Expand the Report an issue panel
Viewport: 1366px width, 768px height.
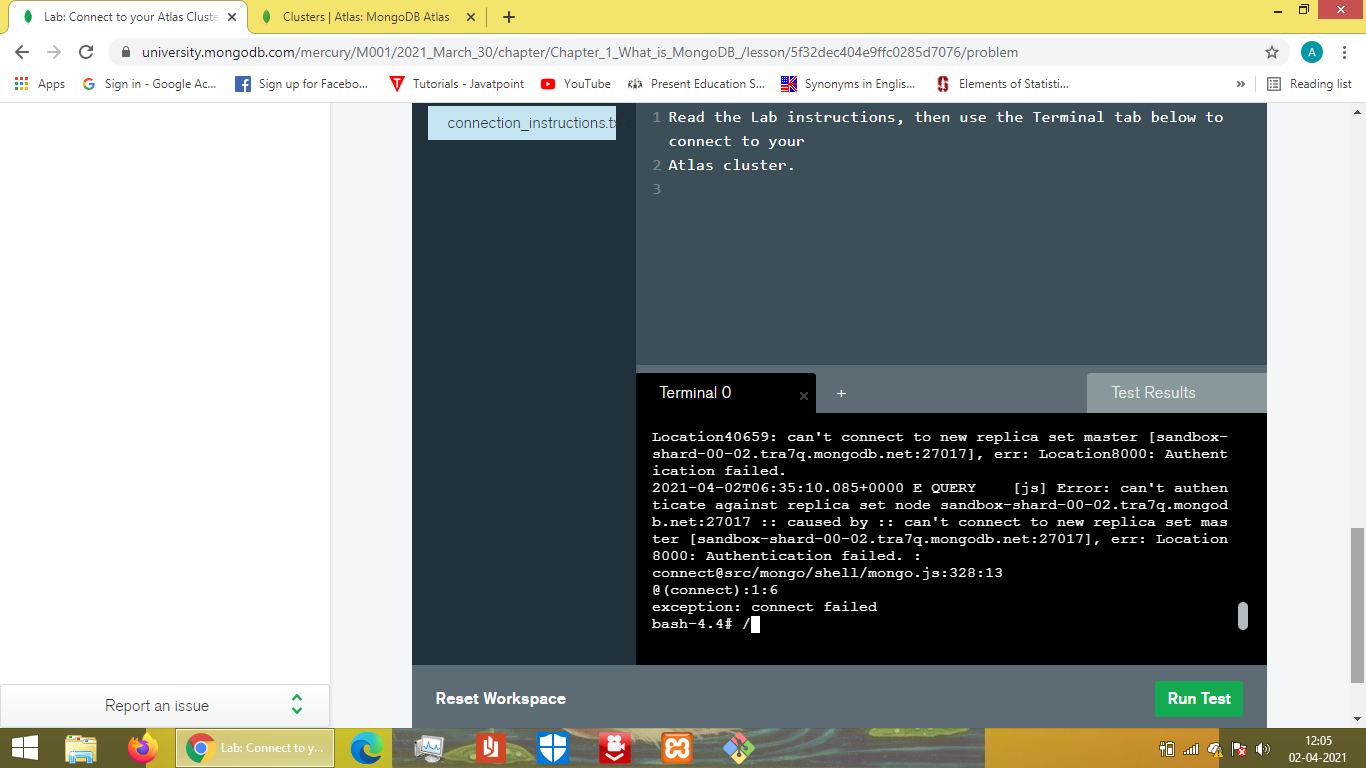pos(296,705)
